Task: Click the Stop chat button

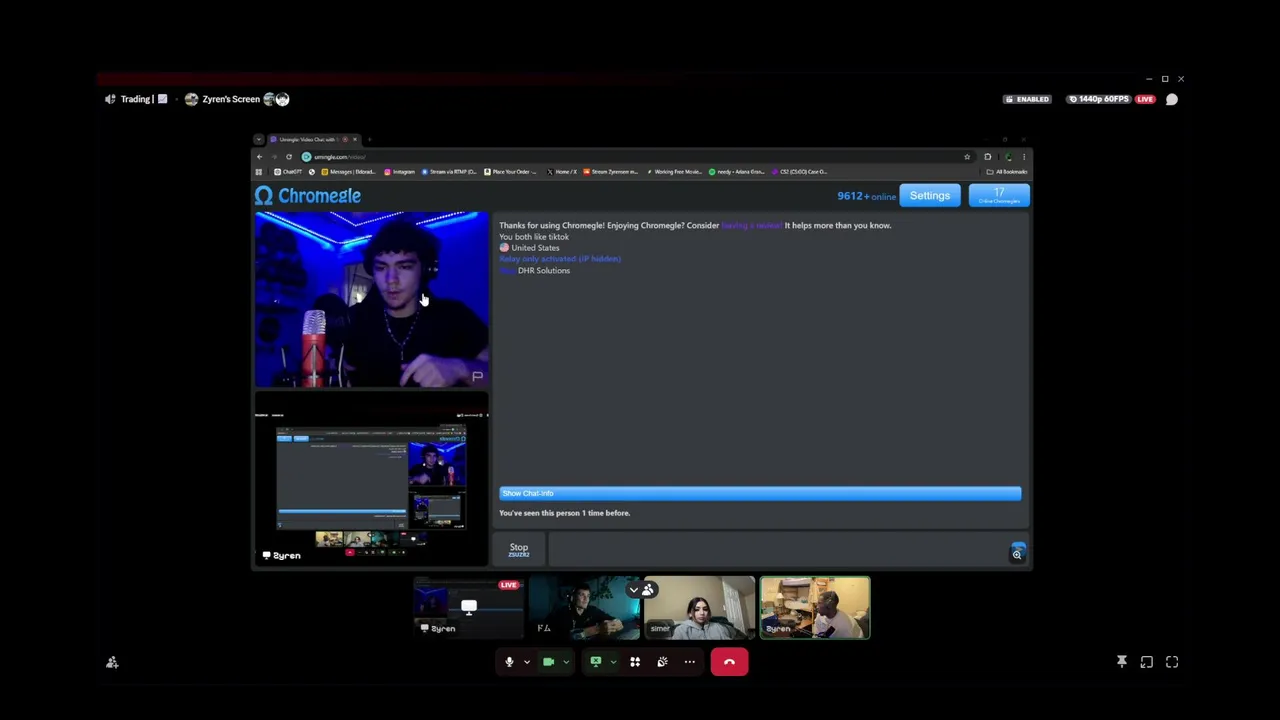Action: point(518,549)
